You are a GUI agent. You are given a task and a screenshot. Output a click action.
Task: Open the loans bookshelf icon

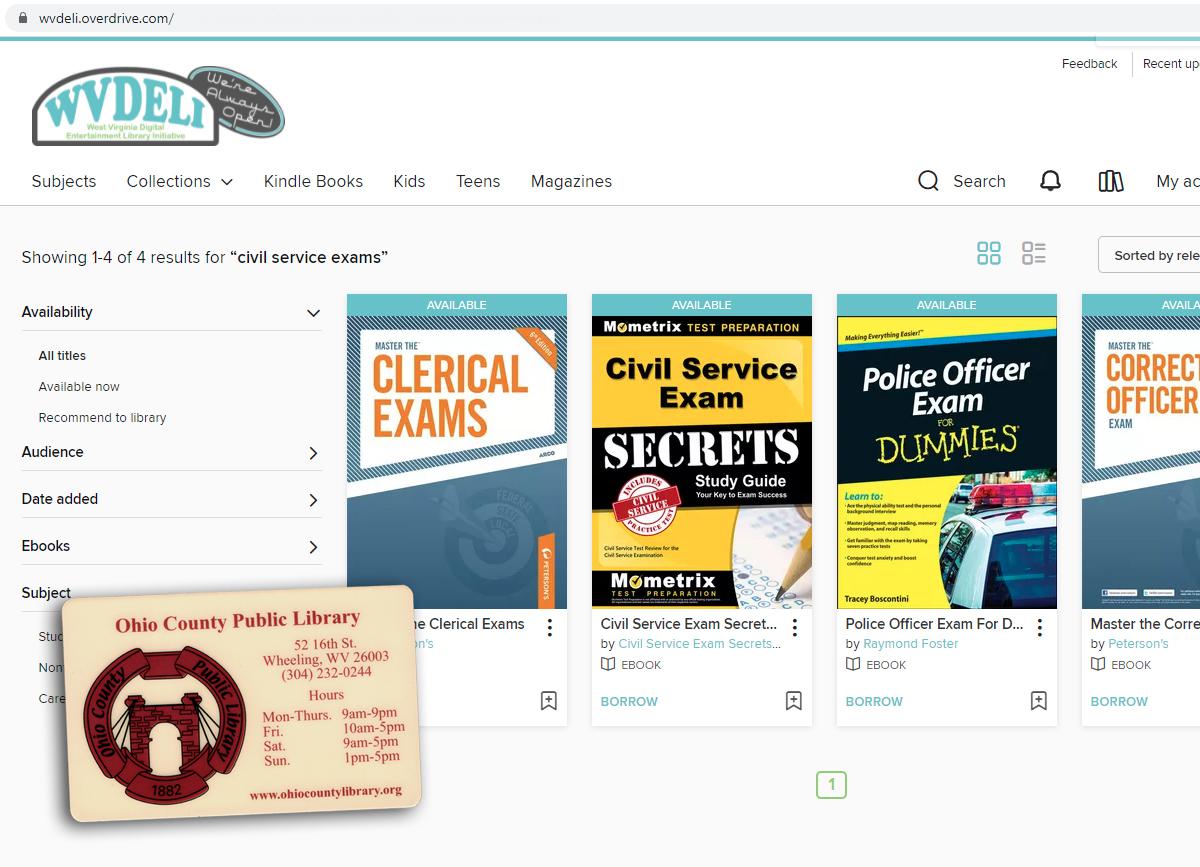pos(1110,181)
